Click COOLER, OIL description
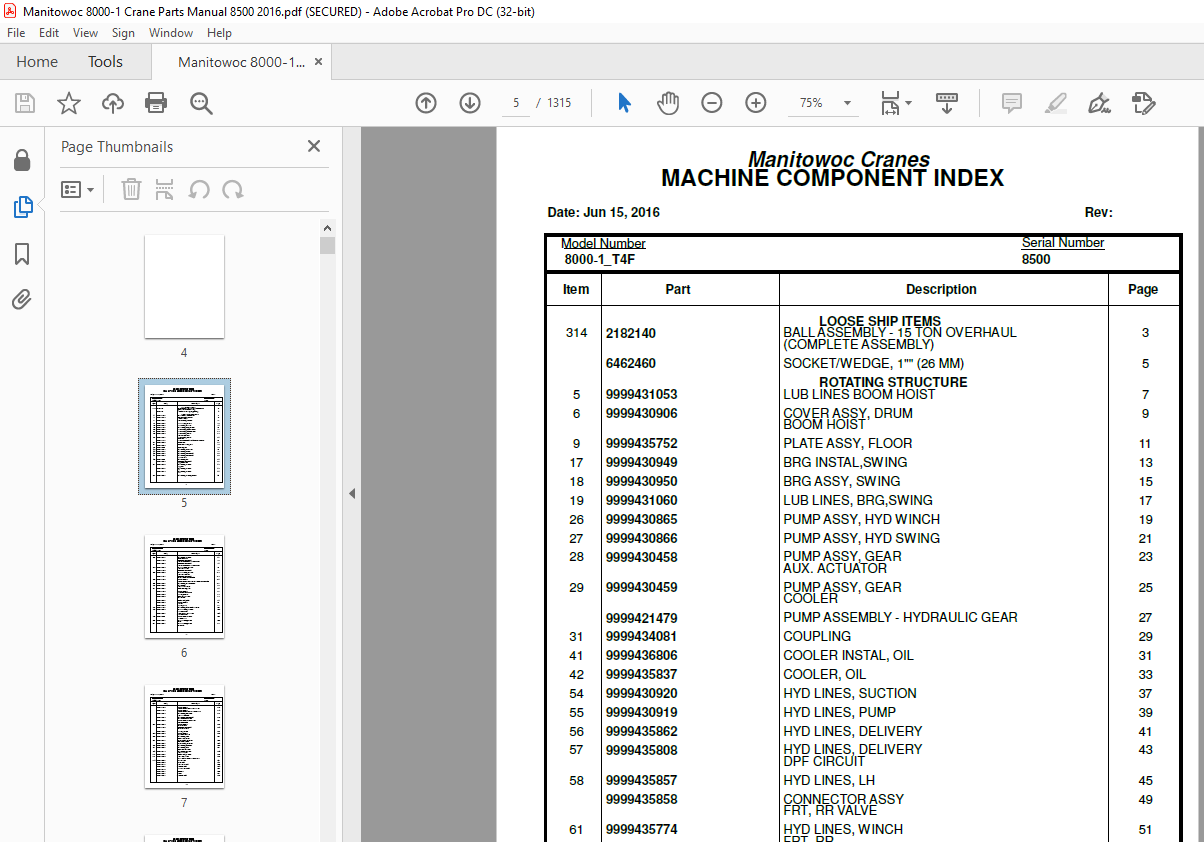 coord(824,674)
